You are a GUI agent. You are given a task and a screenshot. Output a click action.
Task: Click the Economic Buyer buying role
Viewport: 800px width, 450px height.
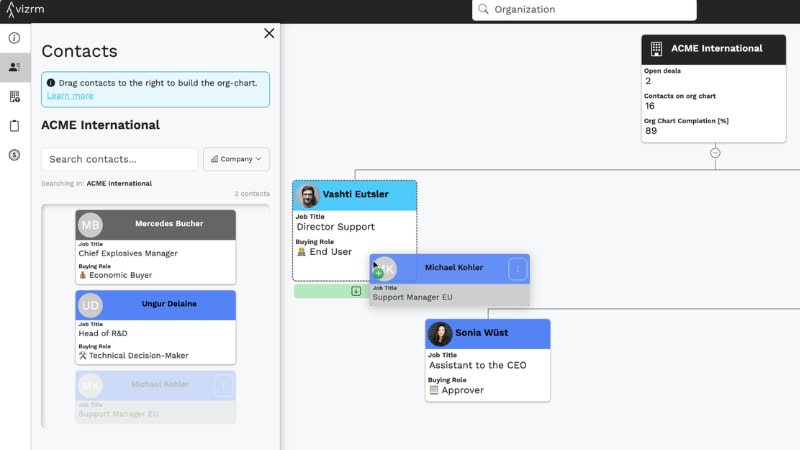(x=115, y=275)
